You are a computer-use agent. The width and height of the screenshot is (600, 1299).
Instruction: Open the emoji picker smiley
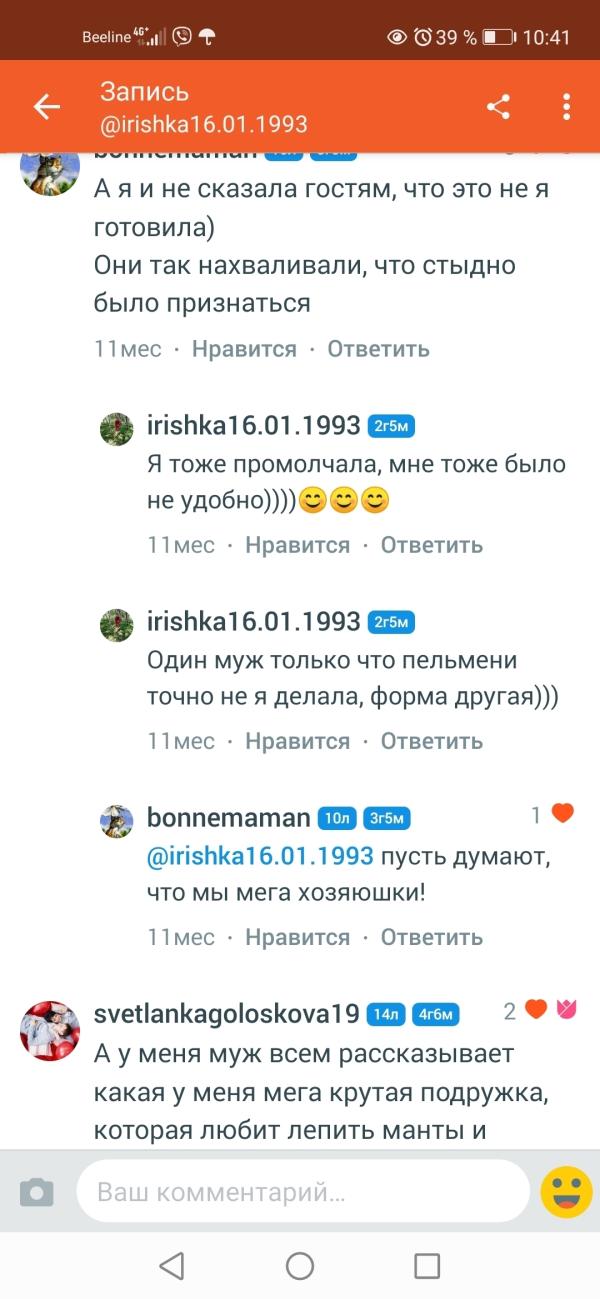tap(566, 1192)
